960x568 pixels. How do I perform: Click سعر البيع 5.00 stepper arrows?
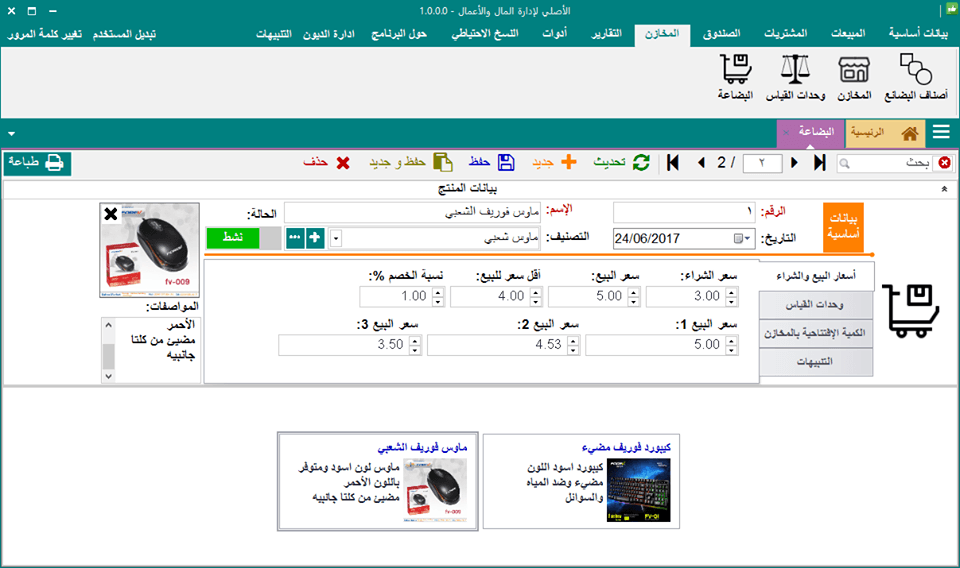(633, 297)
